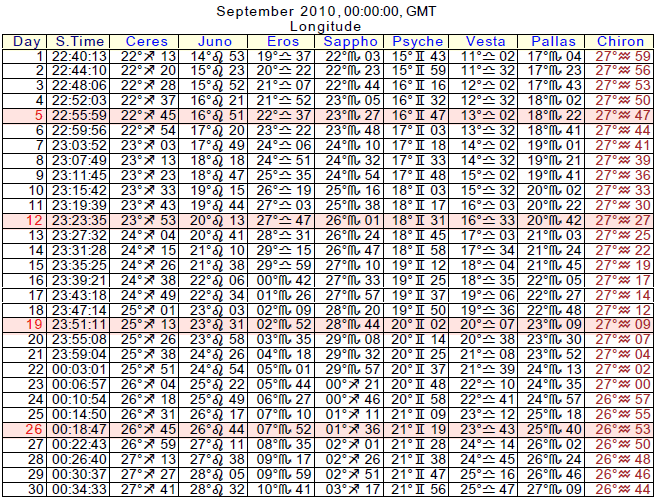Click the Day column header
The image size is (656, 499).
click(26, 41)
